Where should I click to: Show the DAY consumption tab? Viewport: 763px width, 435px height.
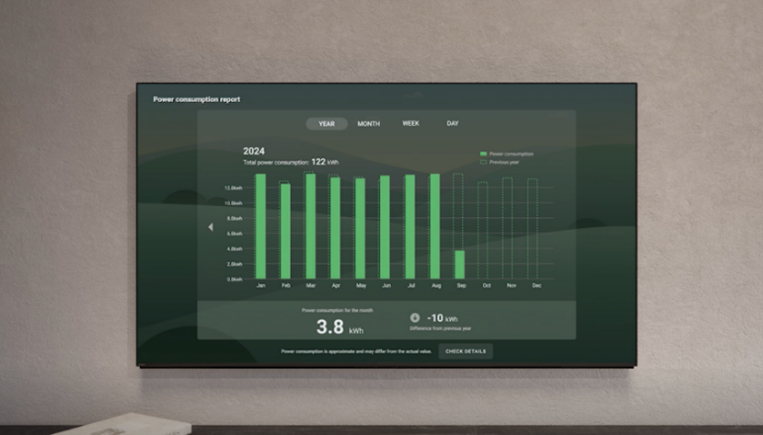[x=452, y=124]
